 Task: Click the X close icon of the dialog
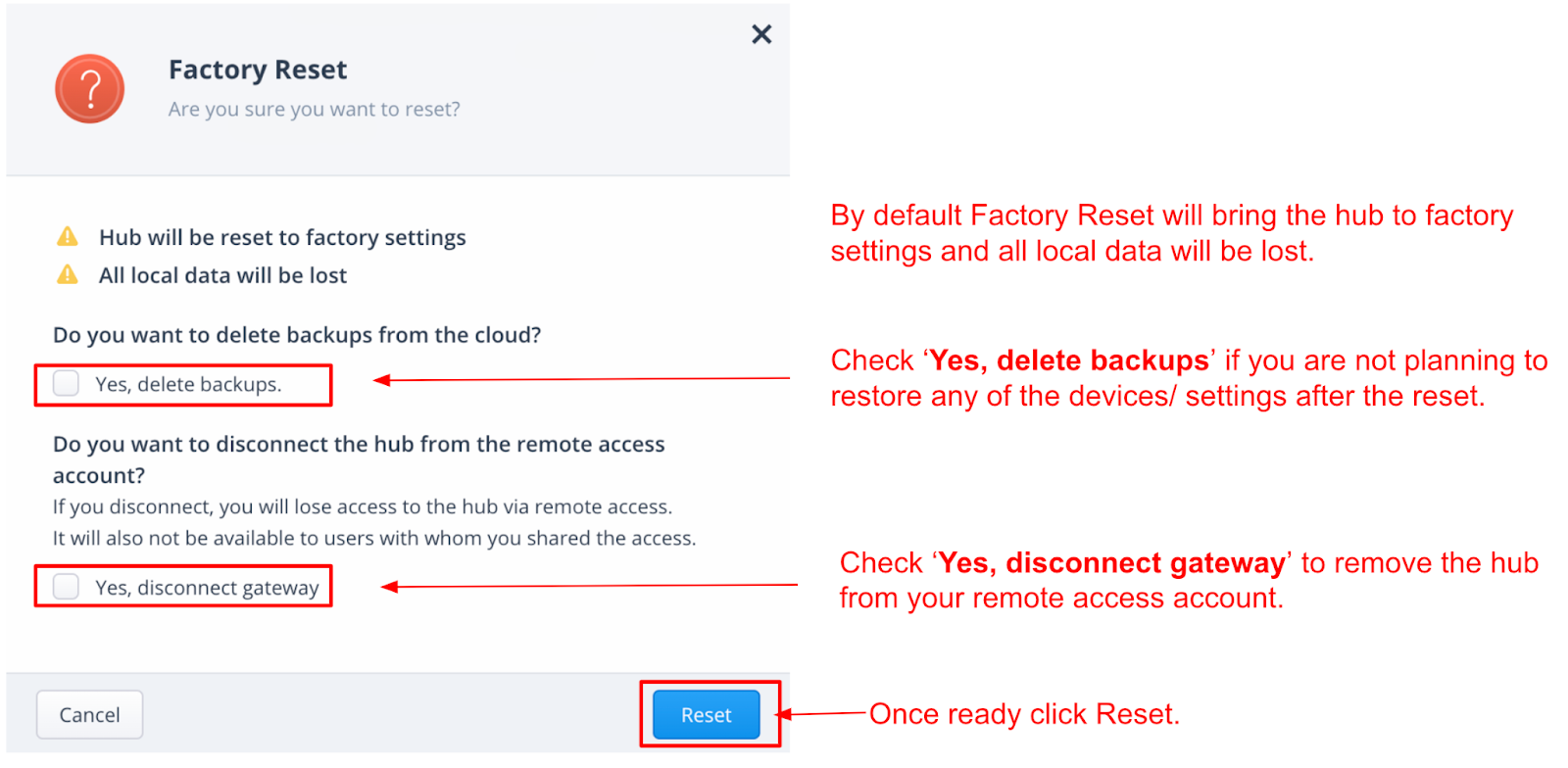point(761,33)
